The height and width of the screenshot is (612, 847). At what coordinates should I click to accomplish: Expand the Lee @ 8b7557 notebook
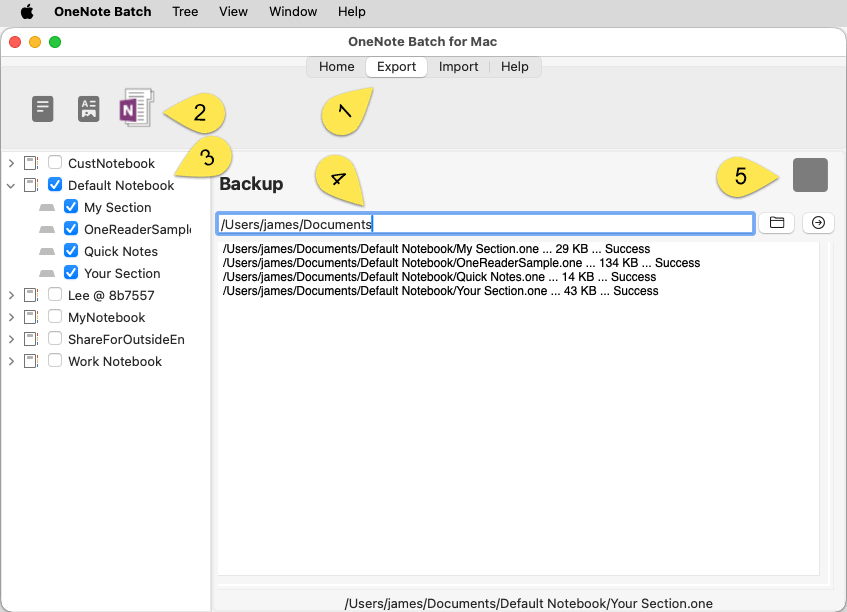(11, 295)
